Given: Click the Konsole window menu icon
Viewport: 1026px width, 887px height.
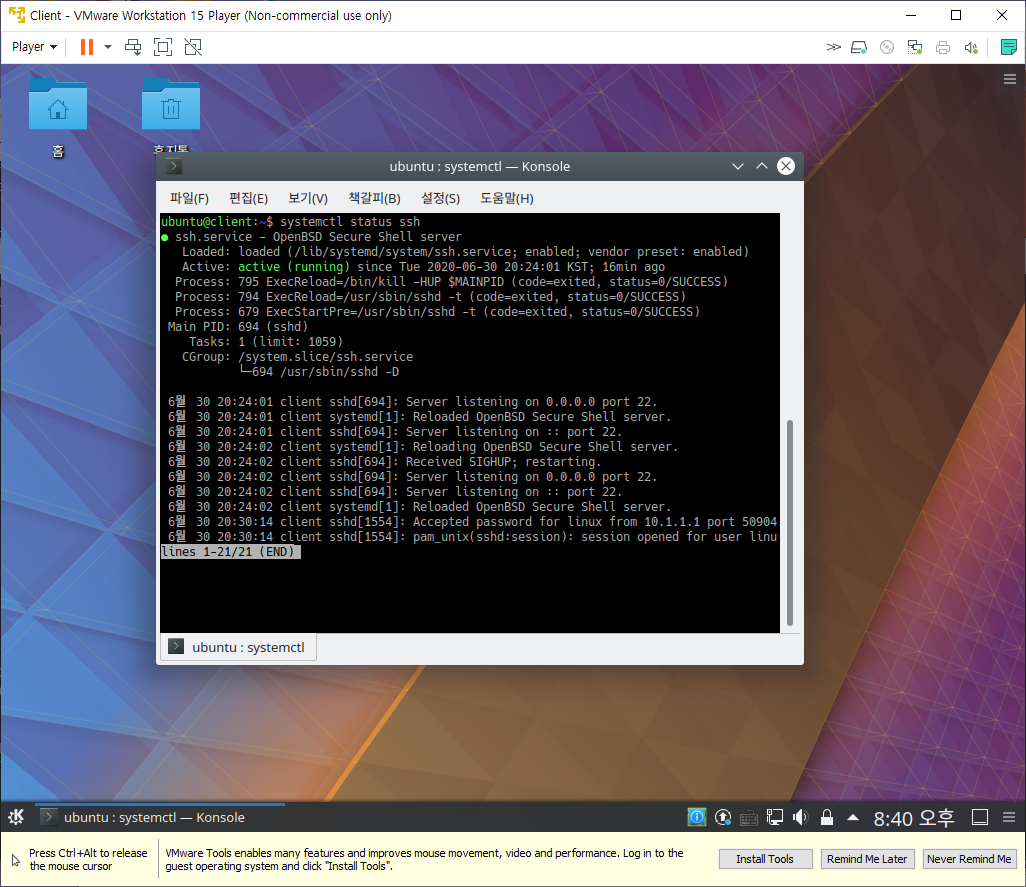Looking at the screenshot, I should coord(173,166).
